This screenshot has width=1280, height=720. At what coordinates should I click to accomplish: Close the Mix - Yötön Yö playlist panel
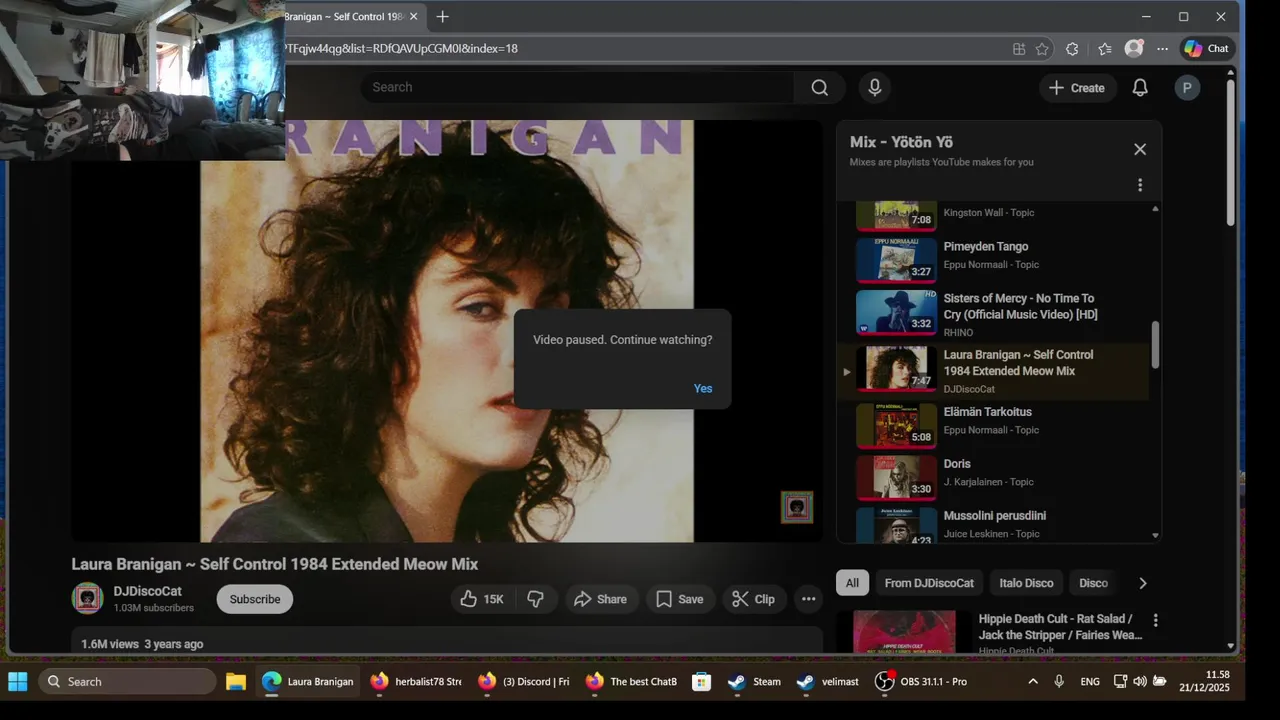[1140, 149]
